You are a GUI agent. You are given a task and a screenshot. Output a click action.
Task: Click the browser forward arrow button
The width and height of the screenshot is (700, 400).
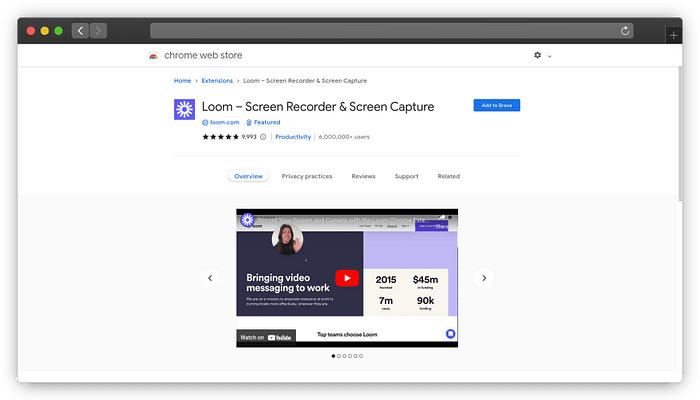98,31
